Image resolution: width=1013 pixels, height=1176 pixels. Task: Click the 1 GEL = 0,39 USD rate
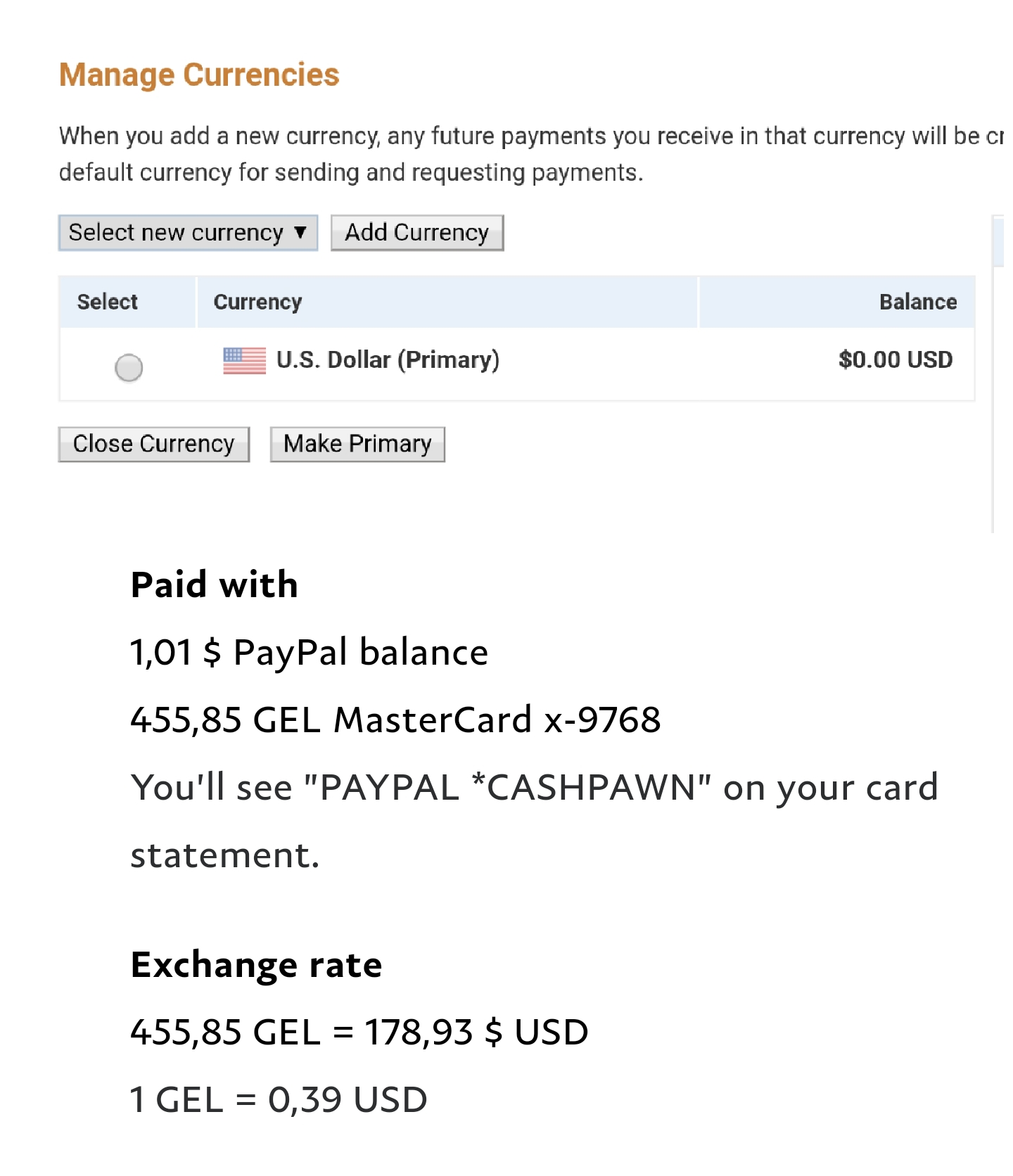pyautogui.click(x=279, y=1100)
